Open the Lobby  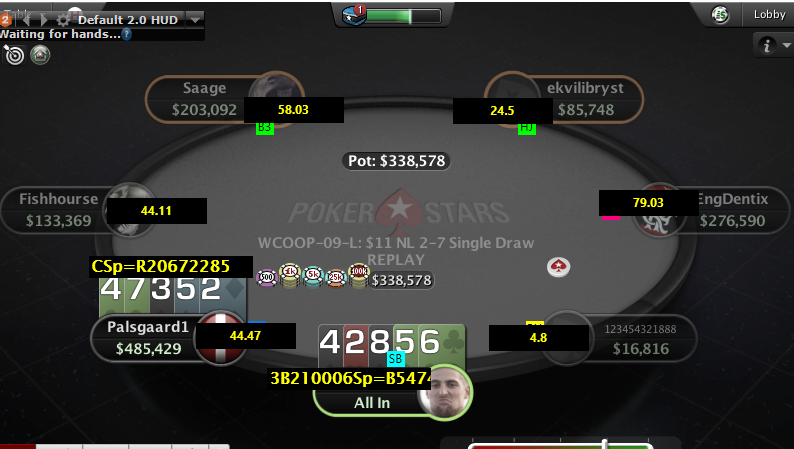769,14
